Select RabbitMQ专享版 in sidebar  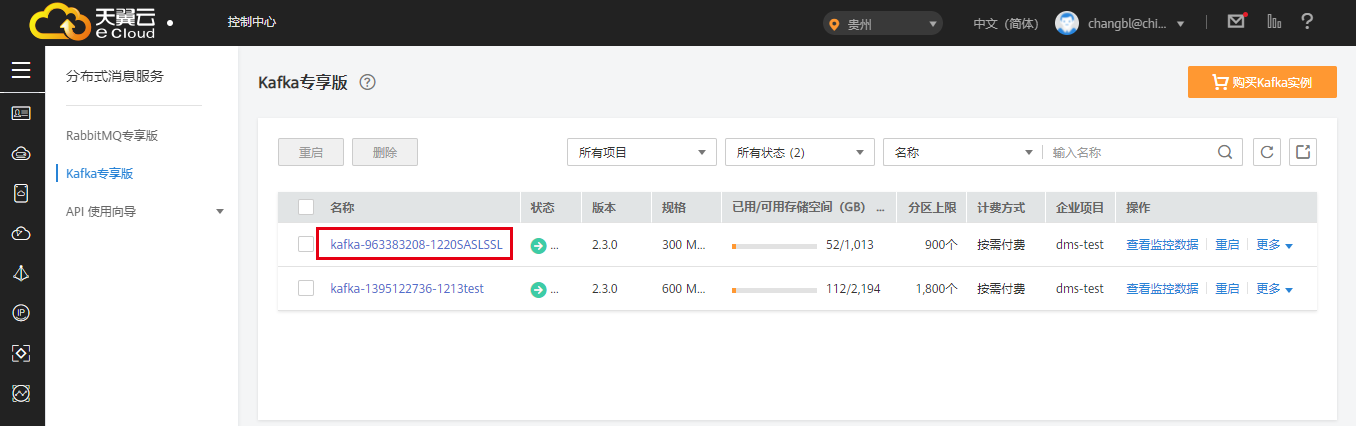click(112, 135)
